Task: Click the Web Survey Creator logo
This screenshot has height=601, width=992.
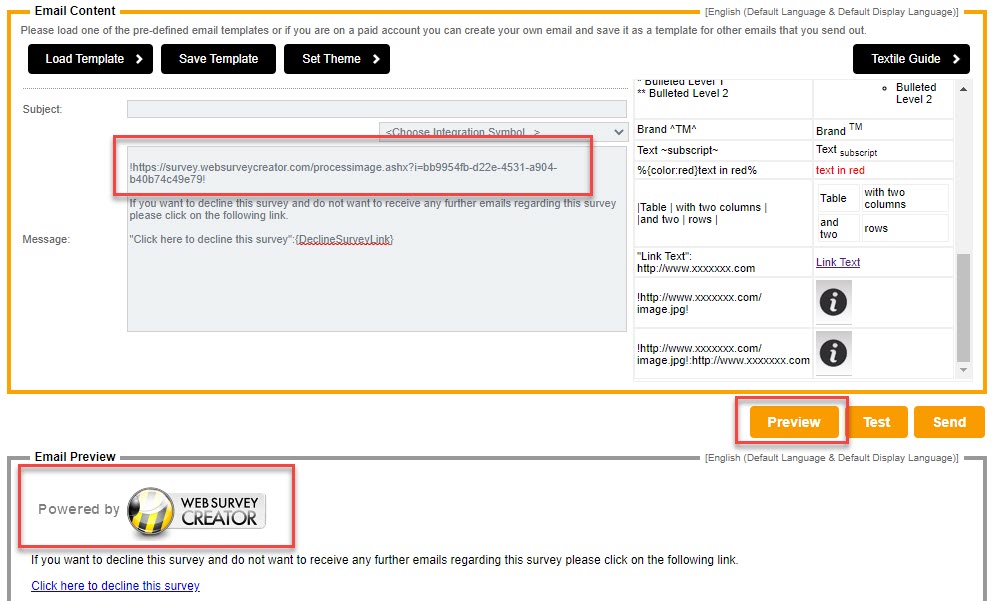Action: click(192, 508)
